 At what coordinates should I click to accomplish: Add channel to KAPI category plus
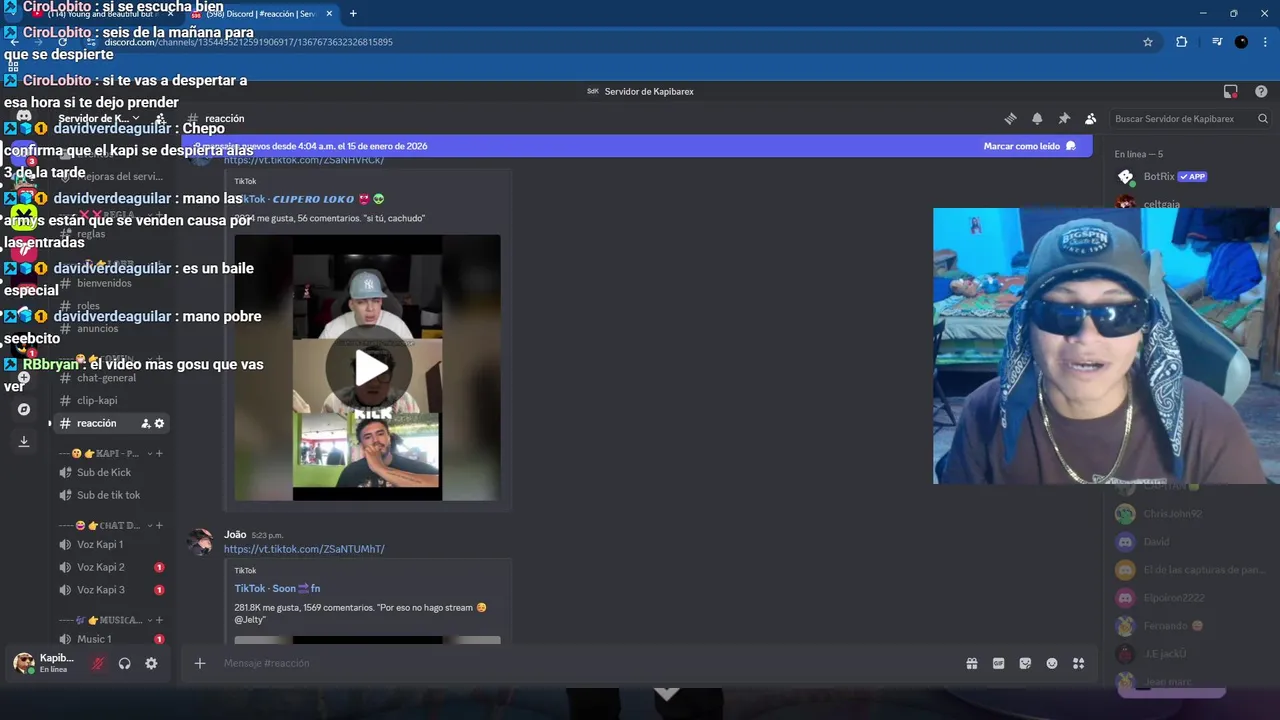pyautogui.click(x=159, y=453)
